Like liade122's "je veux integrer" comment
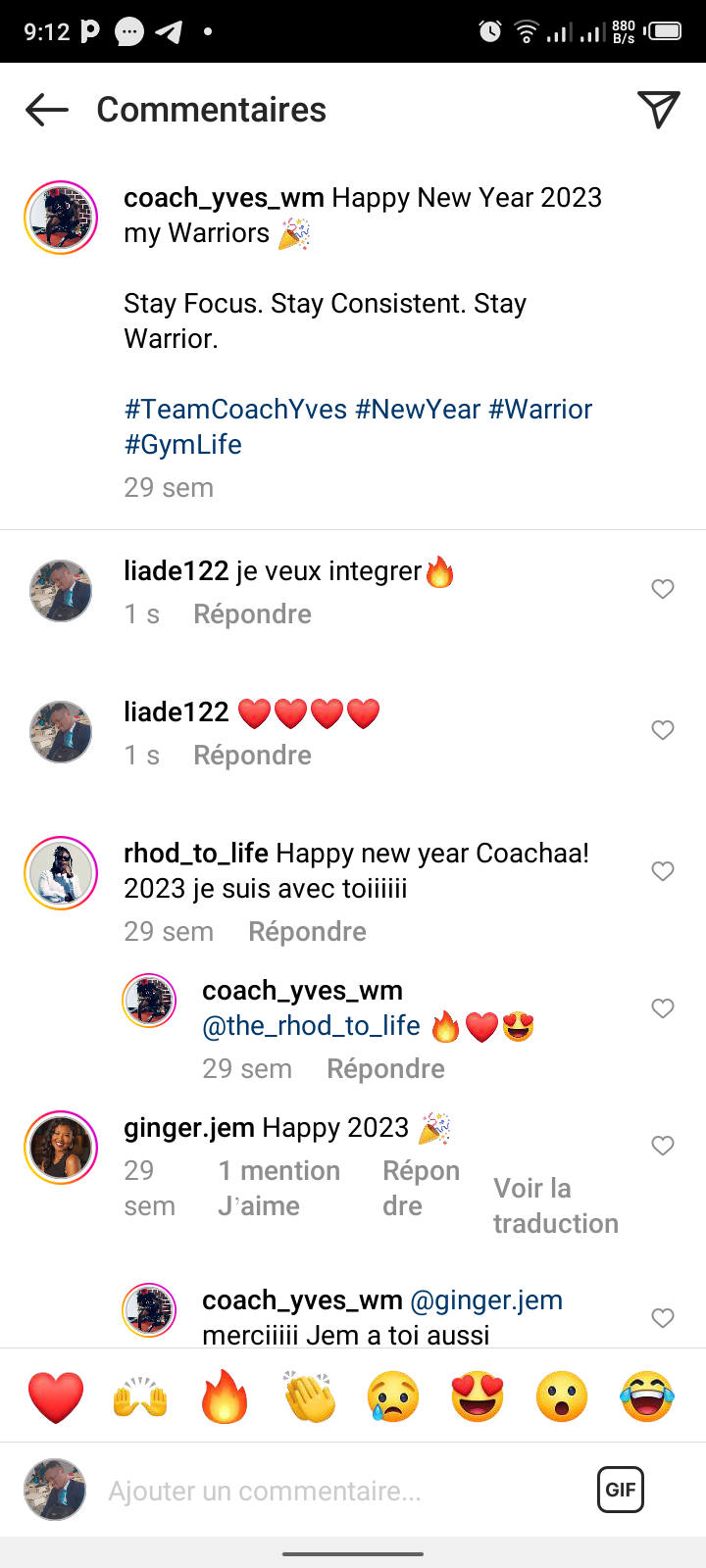706x1568 pixels. point(663,589)
